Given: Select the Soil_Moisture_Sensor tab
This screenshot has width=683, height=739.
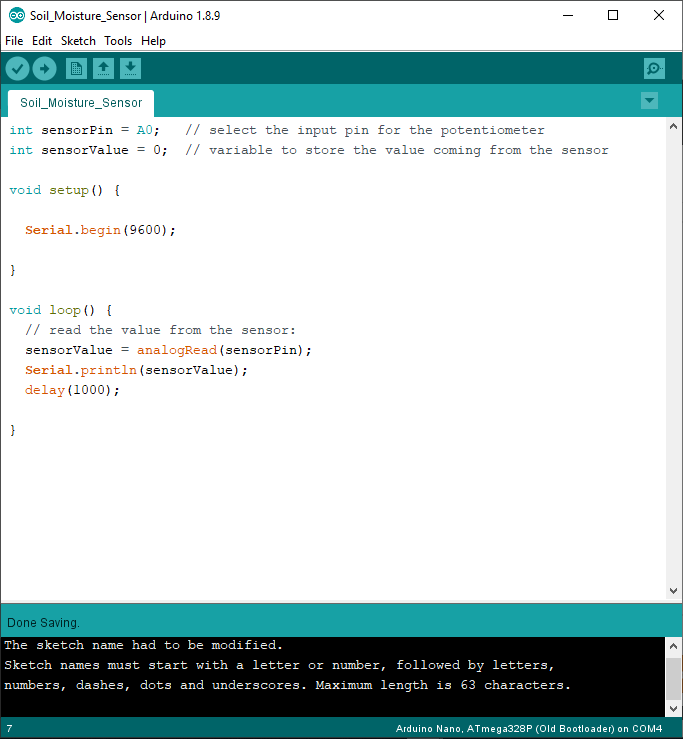Looking at the screenshot, I should click(x=81, y=103).
